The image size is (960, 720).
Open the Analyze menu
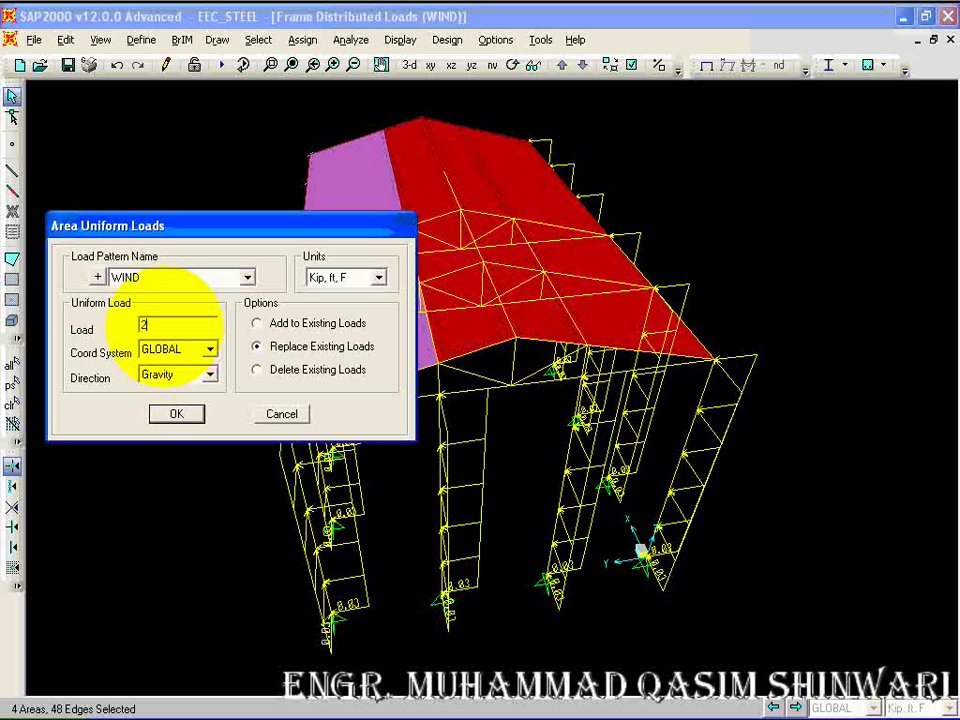[x=350, y=40]
